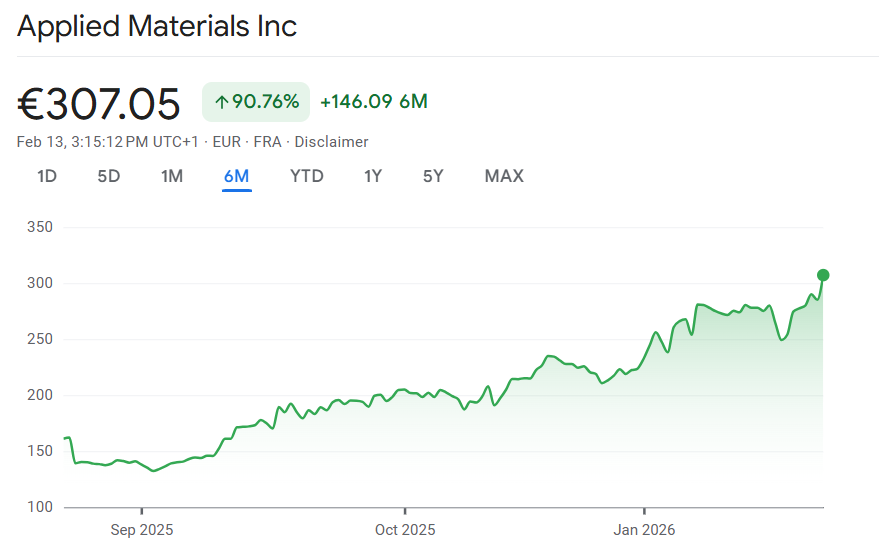Click the +146.09 6M change value
Viewport: 879px width, 549px height.
(374, 102)
